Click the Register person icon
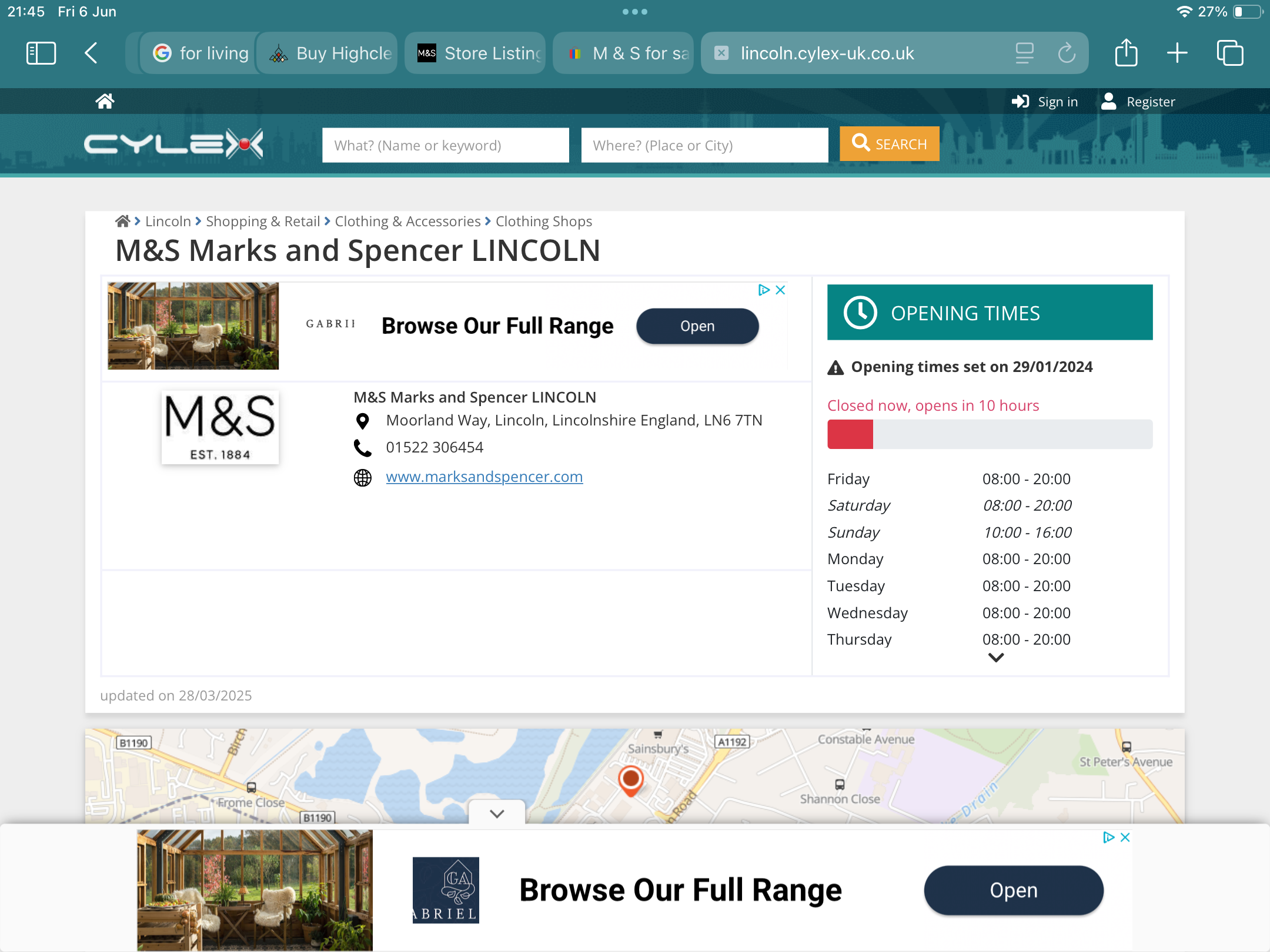 1108,102
